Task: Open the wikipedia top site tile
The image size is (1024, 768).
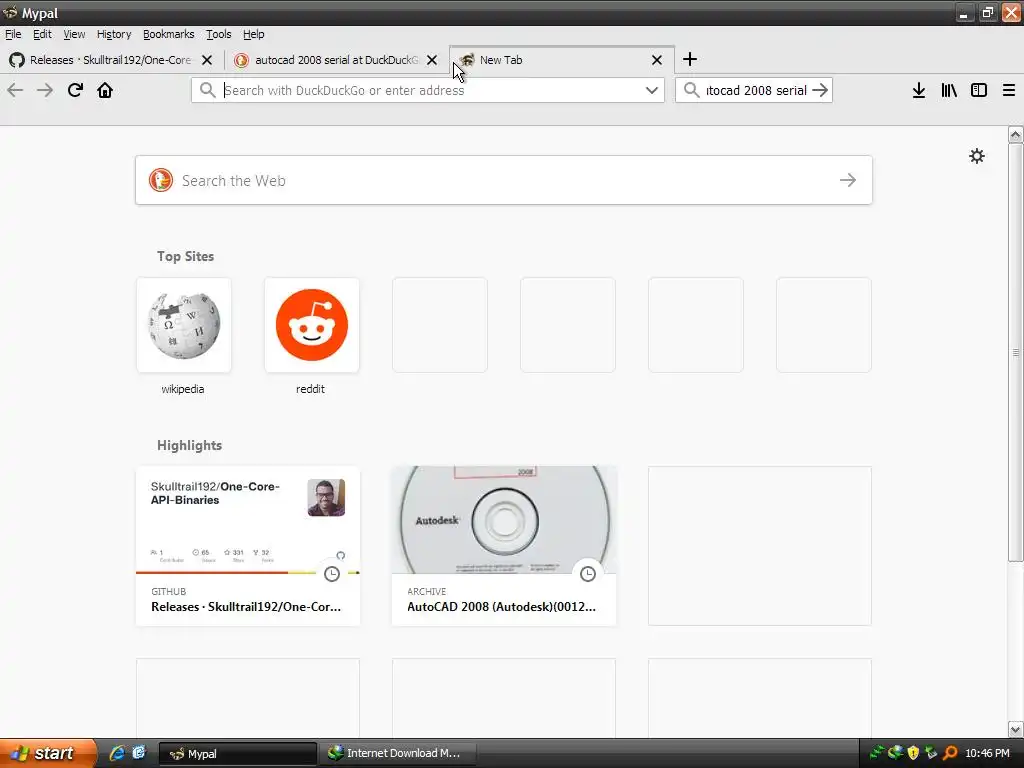Action: tap(184, 325)
